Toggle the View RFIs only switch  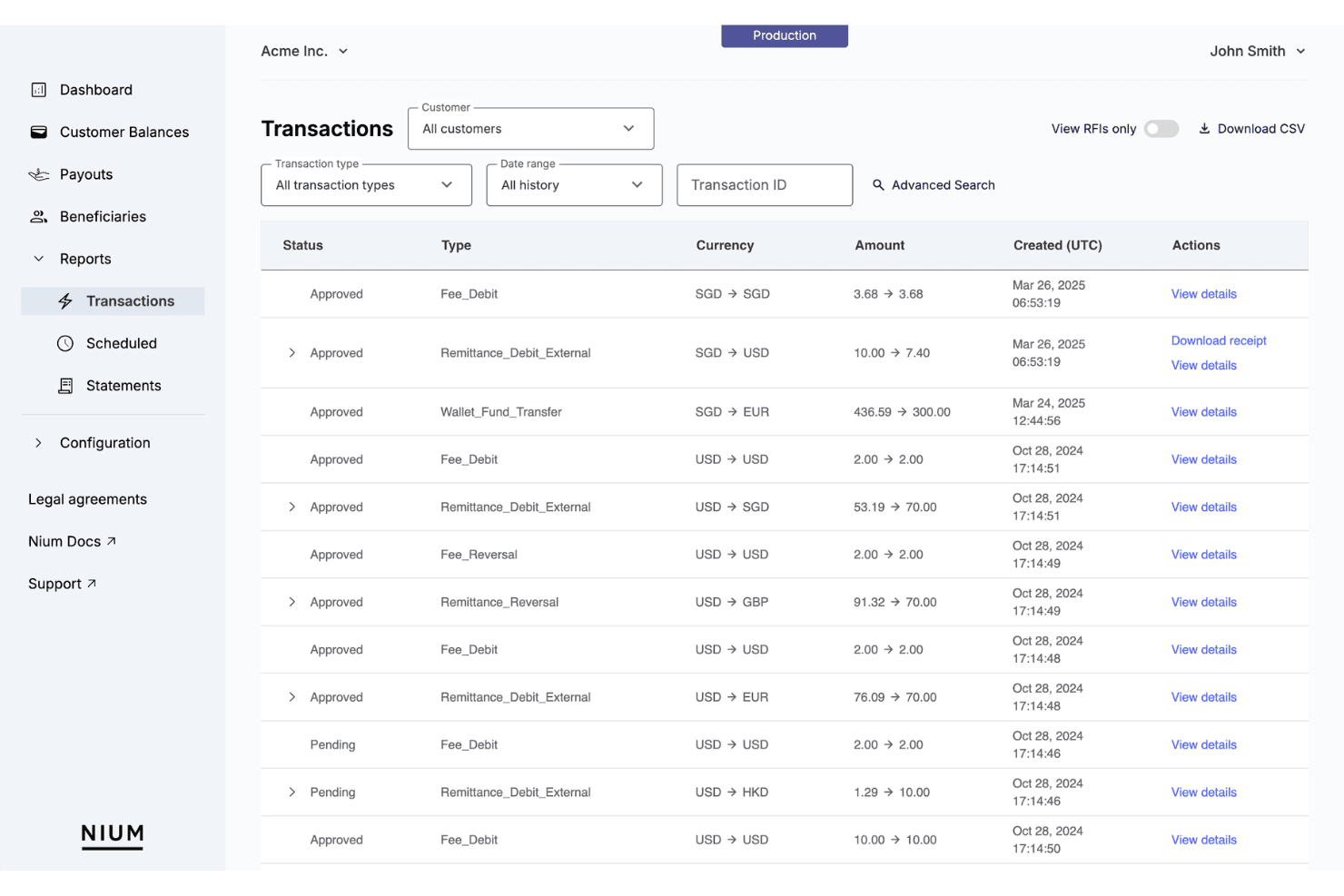[1161, 129]
